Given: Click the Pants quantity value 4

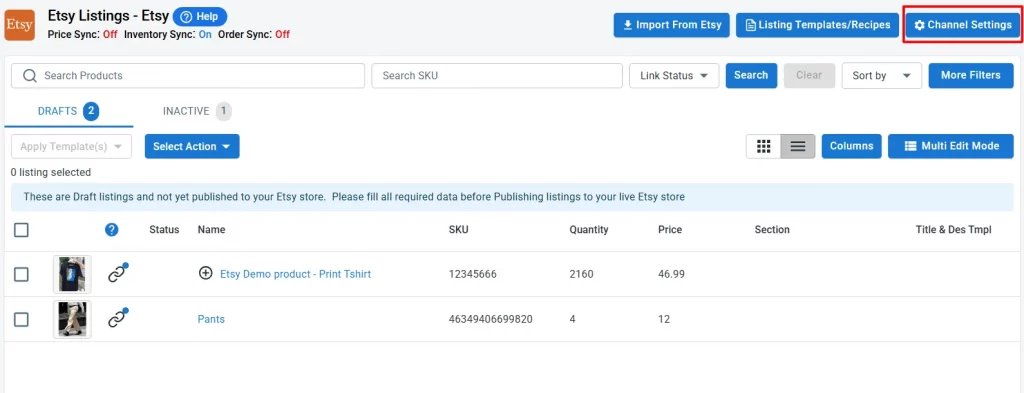Looking at the screenshot, I should pyautogui.click(x=573, y=319).
